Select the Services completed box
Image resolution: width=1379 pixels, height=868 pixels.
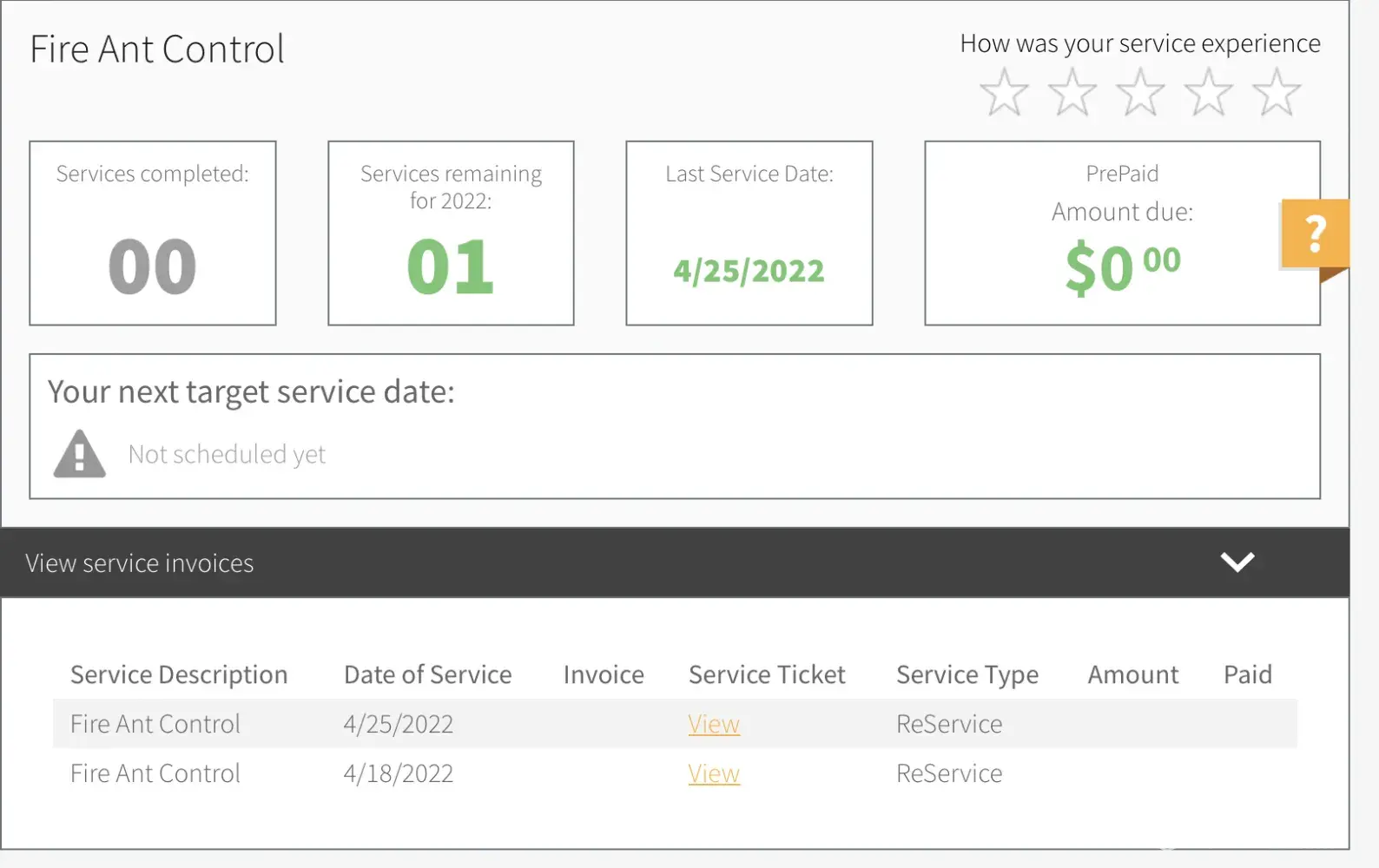[x=153, y=233]
